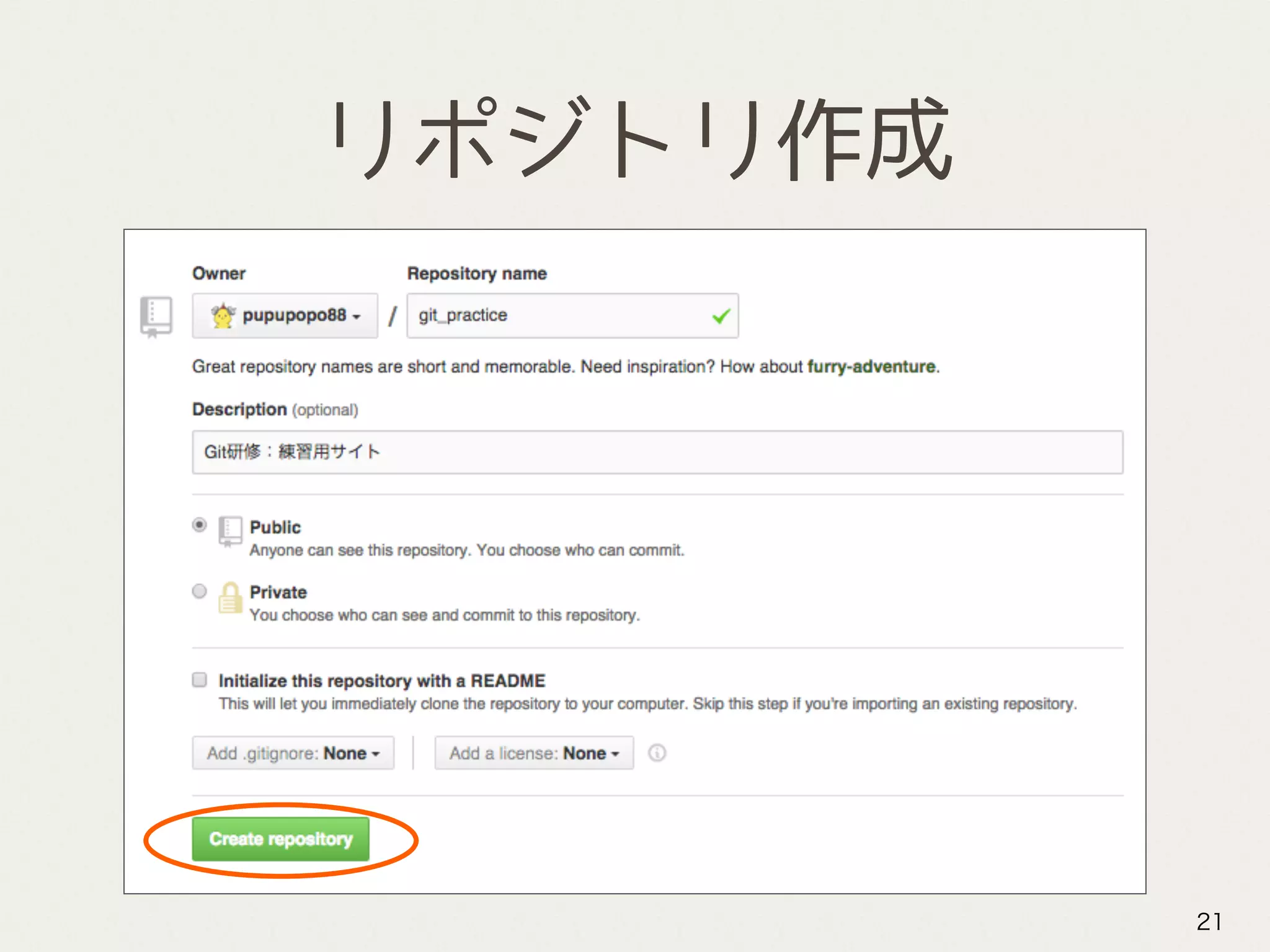Click the pupupopo88 avatar icon
This screenshot has width=1270, height=952.
(x=223, y=316)
